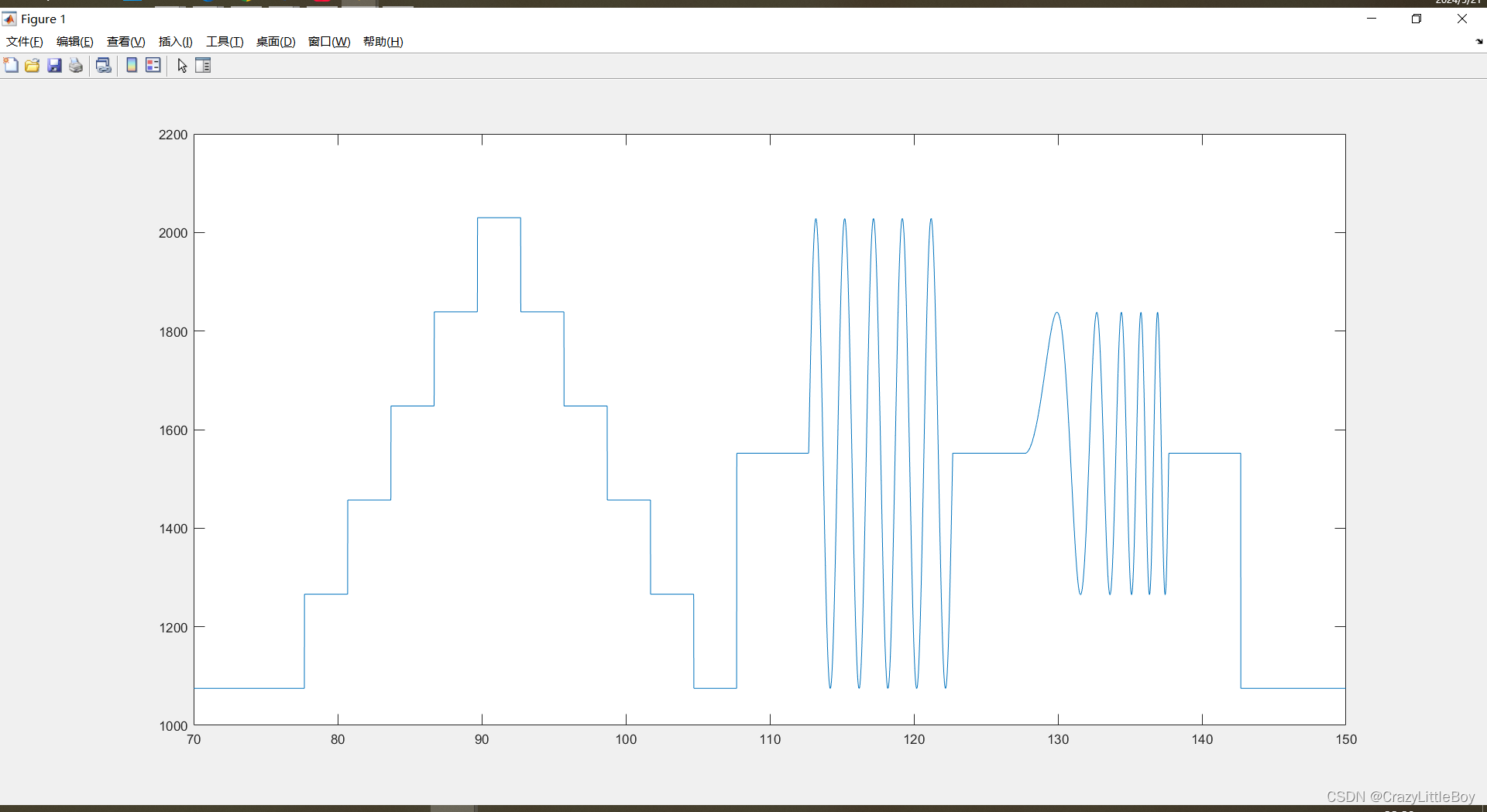Click the y-axis label 2200

(x=173, y=135)
